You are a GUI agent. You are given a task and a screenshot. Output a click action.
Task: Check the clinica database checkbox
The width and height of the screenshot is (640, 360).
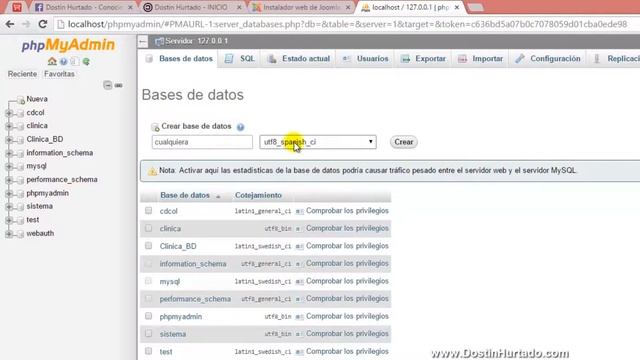(x=149, y=228)
